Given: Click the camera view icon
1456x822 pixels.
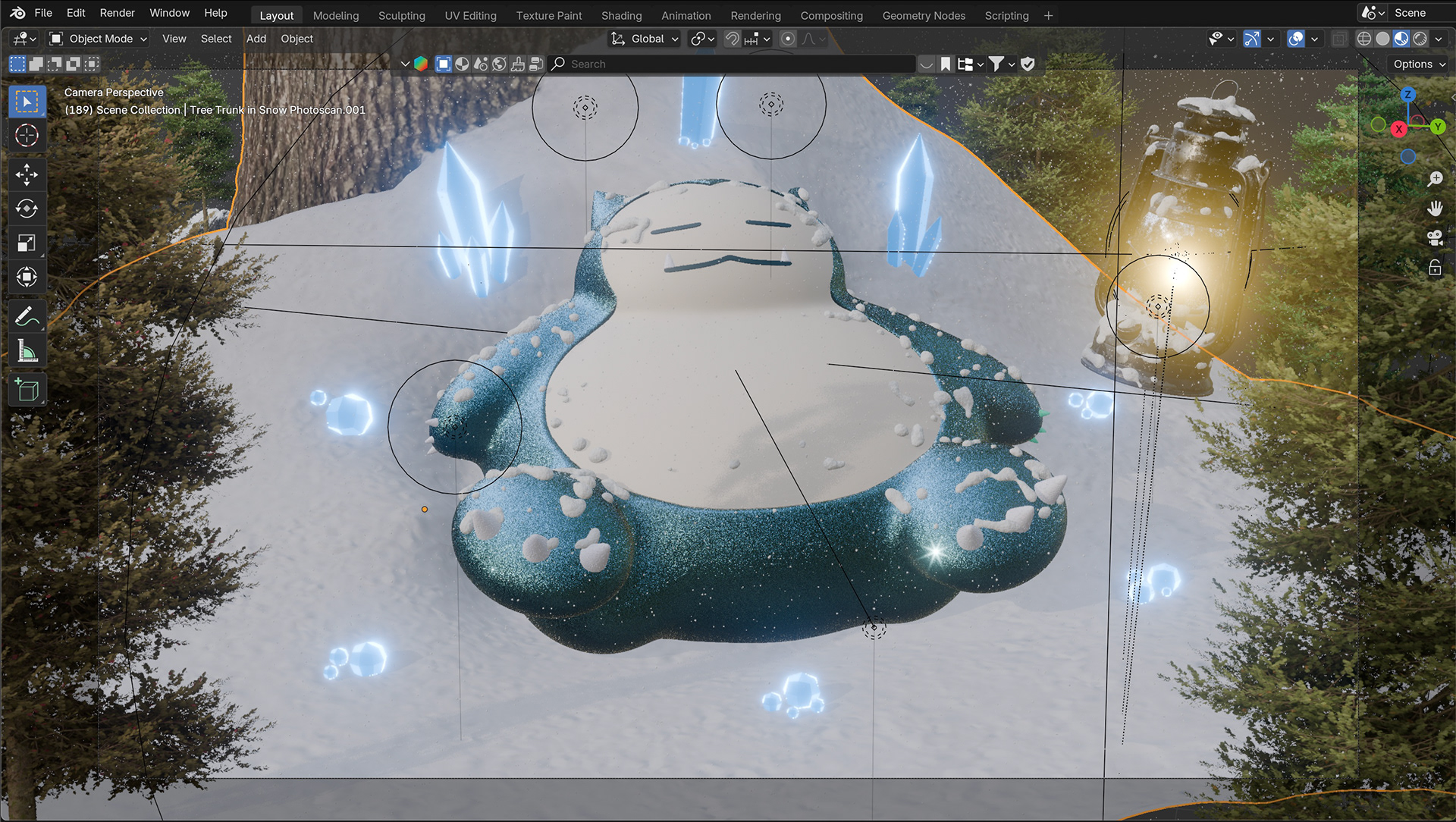Looking at the screenshot, I should [x=1435, y=238].
